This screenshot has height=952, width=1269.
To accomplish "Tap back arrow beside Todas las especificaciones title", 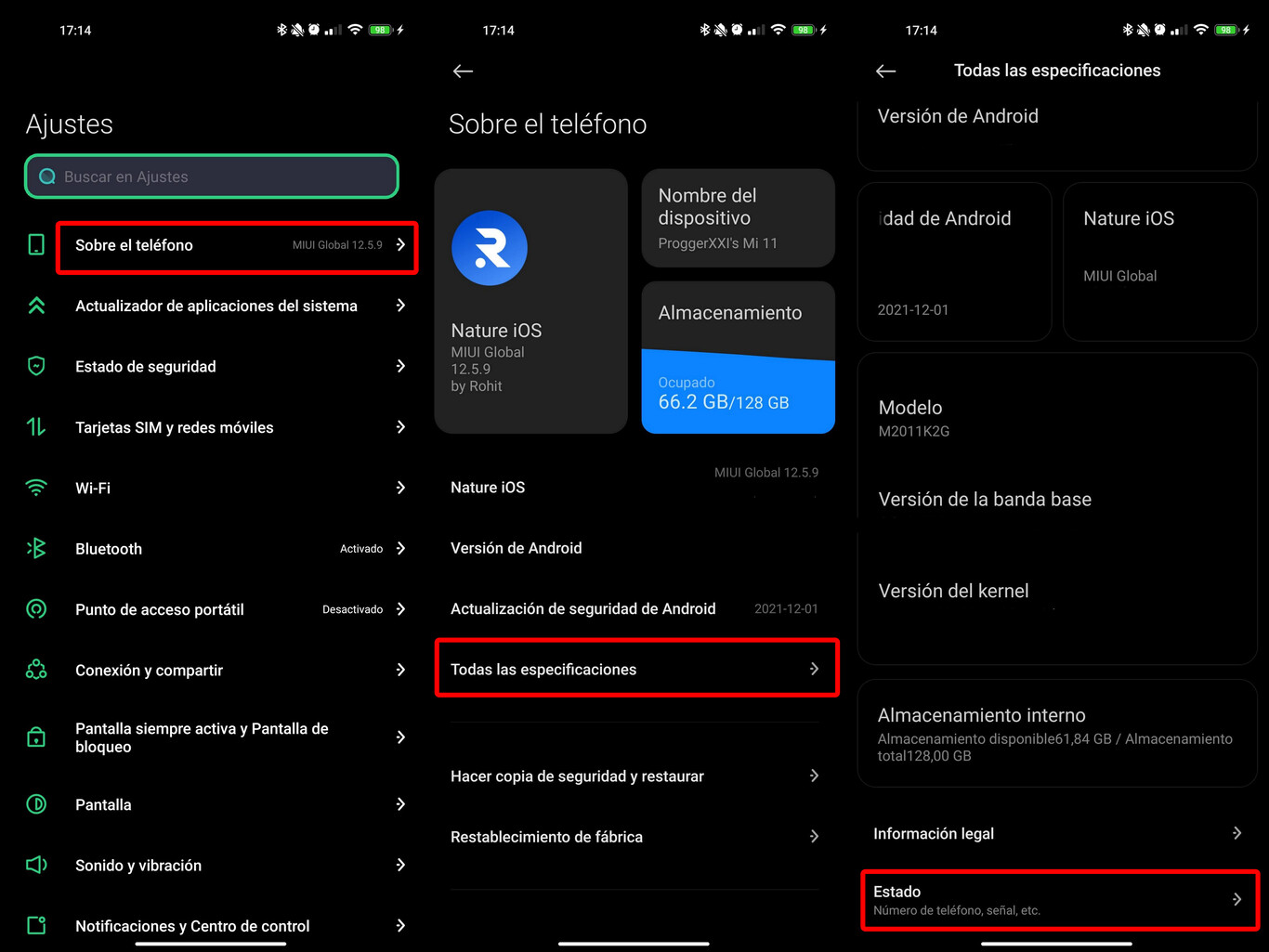I will coord(885,72).
